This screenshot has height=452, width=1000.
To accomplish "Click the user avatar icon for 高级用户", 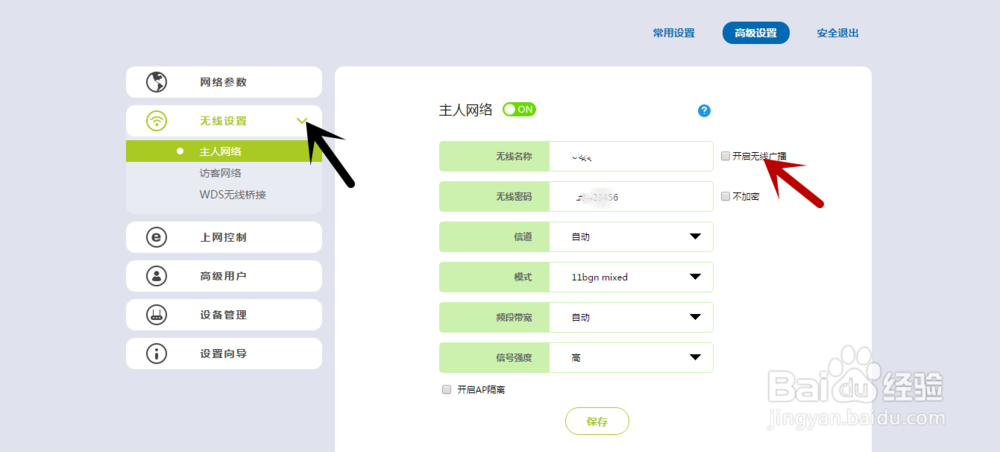I will tap(156, 276).
